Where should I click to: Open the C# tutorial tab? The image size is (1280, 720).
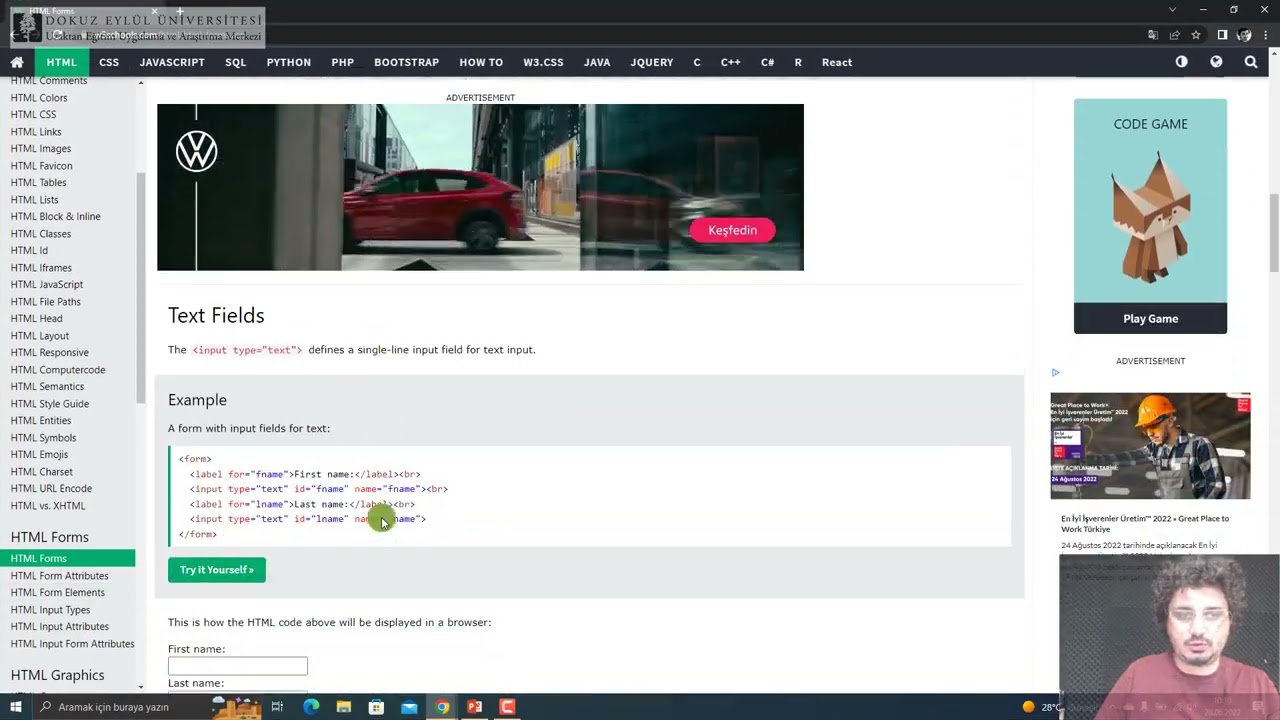(767, 62)
